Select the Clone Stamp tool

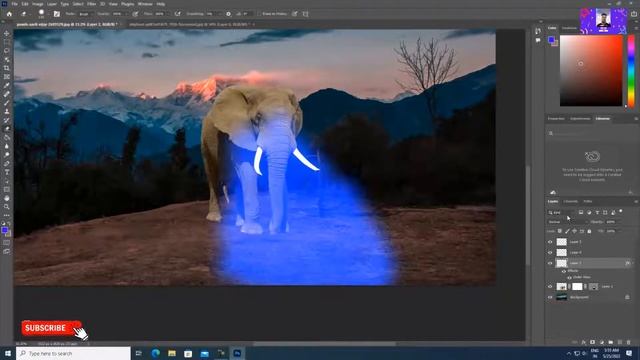tap(7, 111)
